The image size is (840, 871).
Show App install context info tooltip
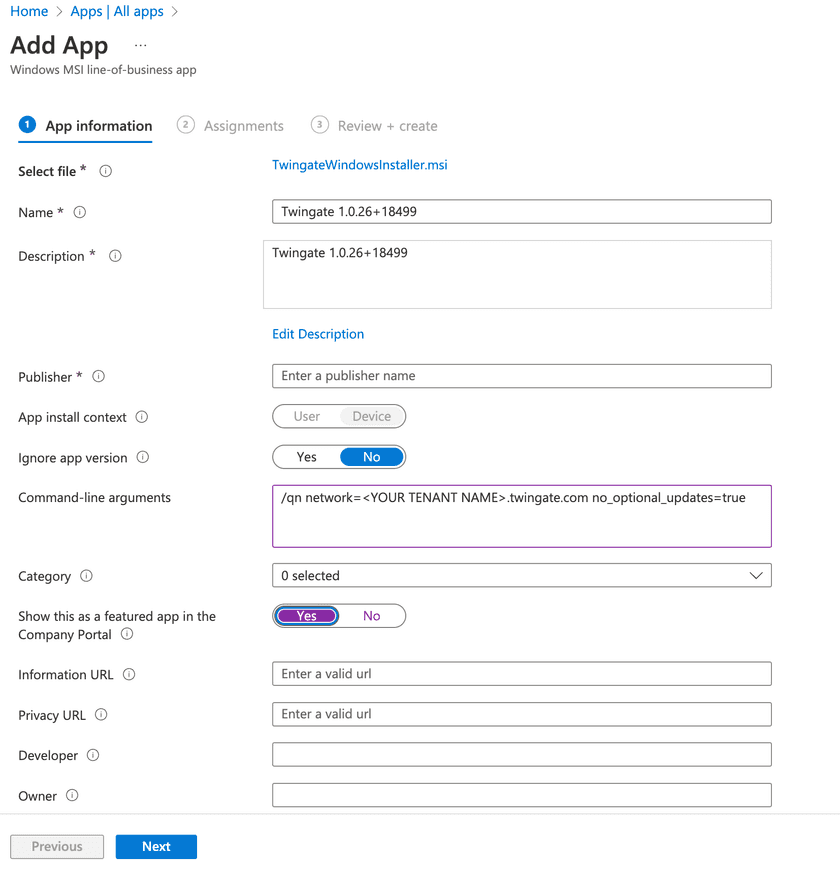(142, 417)
